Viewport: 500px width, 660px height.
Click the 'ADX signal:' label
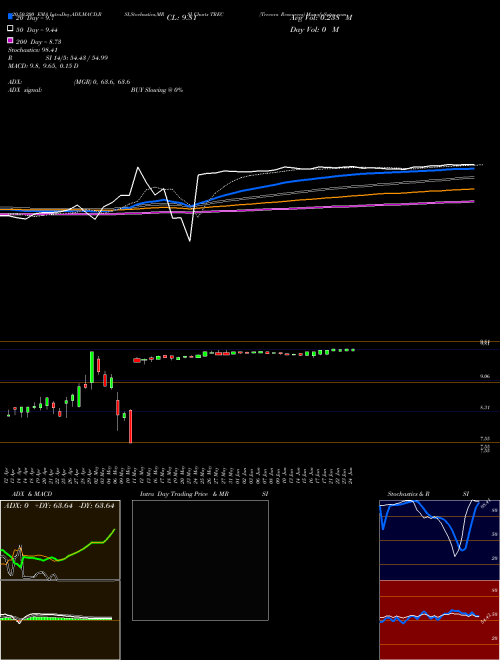point(25,90)
